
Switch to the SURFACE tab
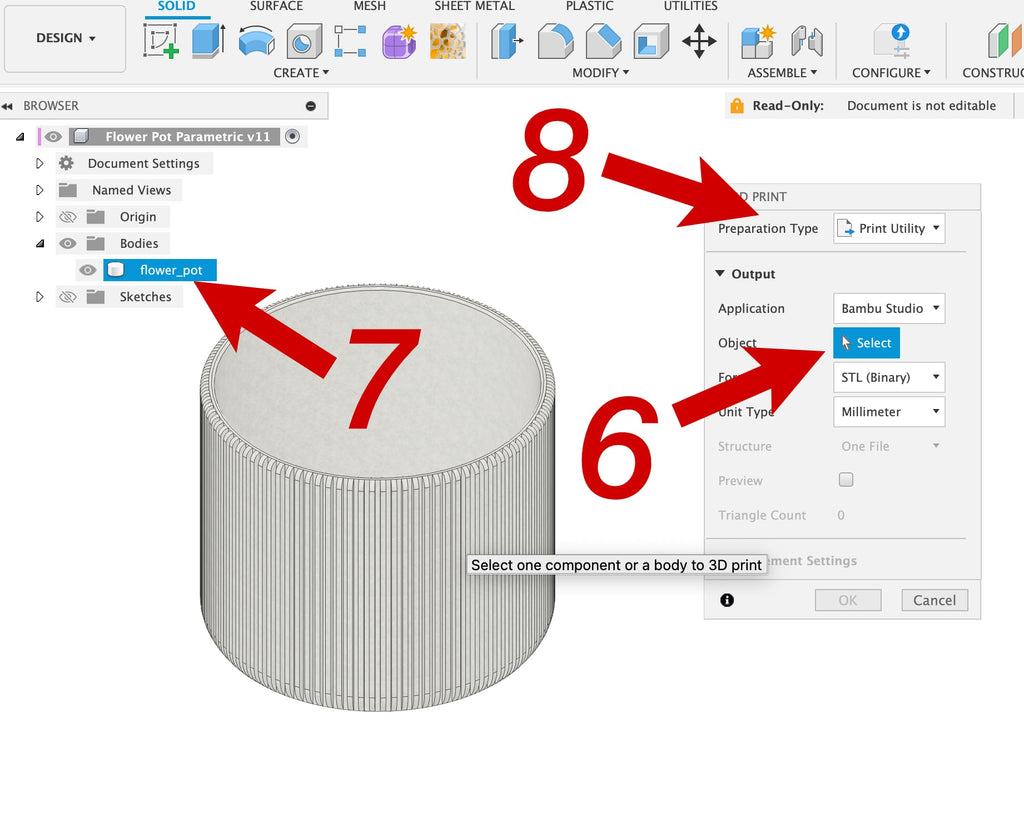(x=276, y=6)
